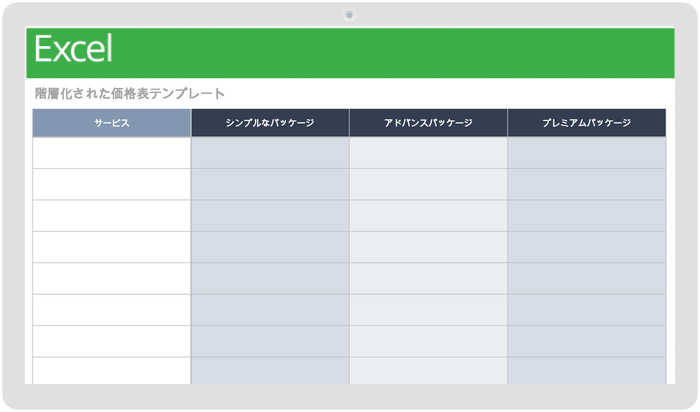
Task: Select sixth row cell under シンプルなパッケージ
Action: click(x=270, y=310)
